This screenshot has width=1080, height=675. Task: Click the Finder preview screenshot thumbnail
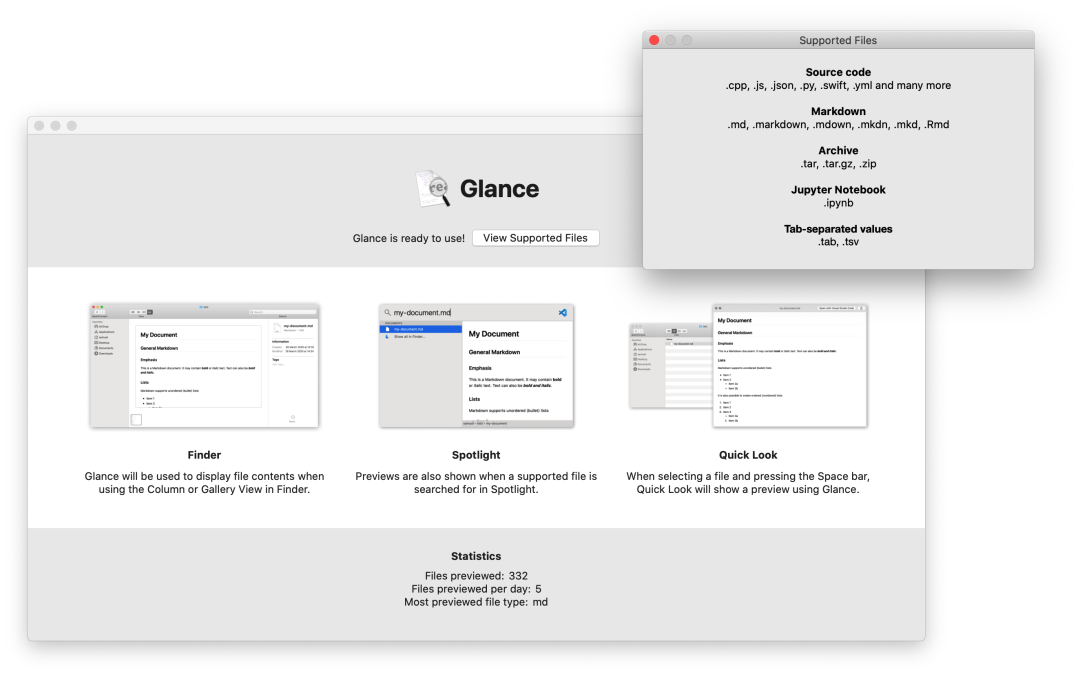(205, 365)
